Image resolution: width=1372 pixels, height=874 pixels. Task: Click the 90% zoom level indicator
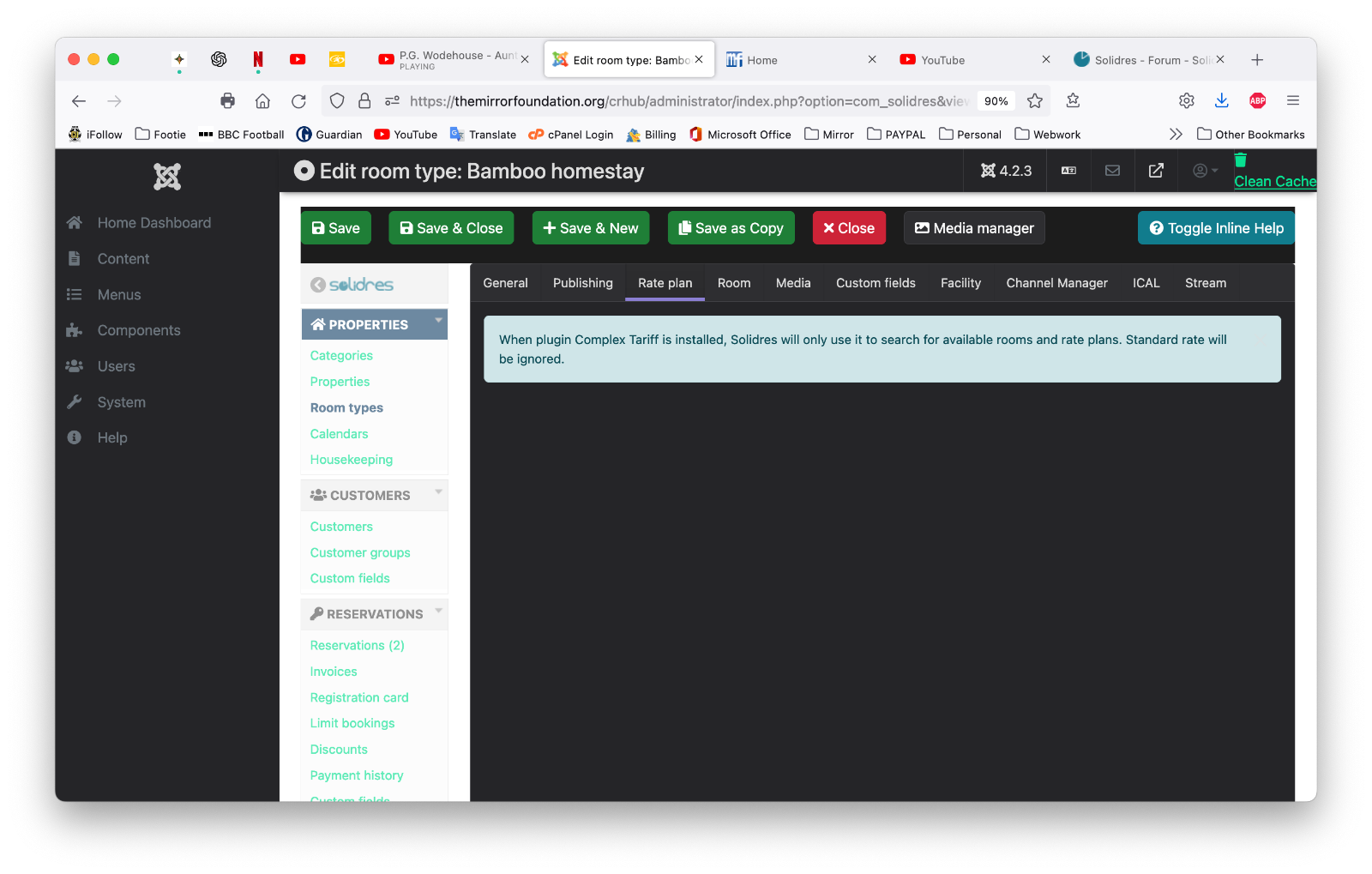[996, 101]
